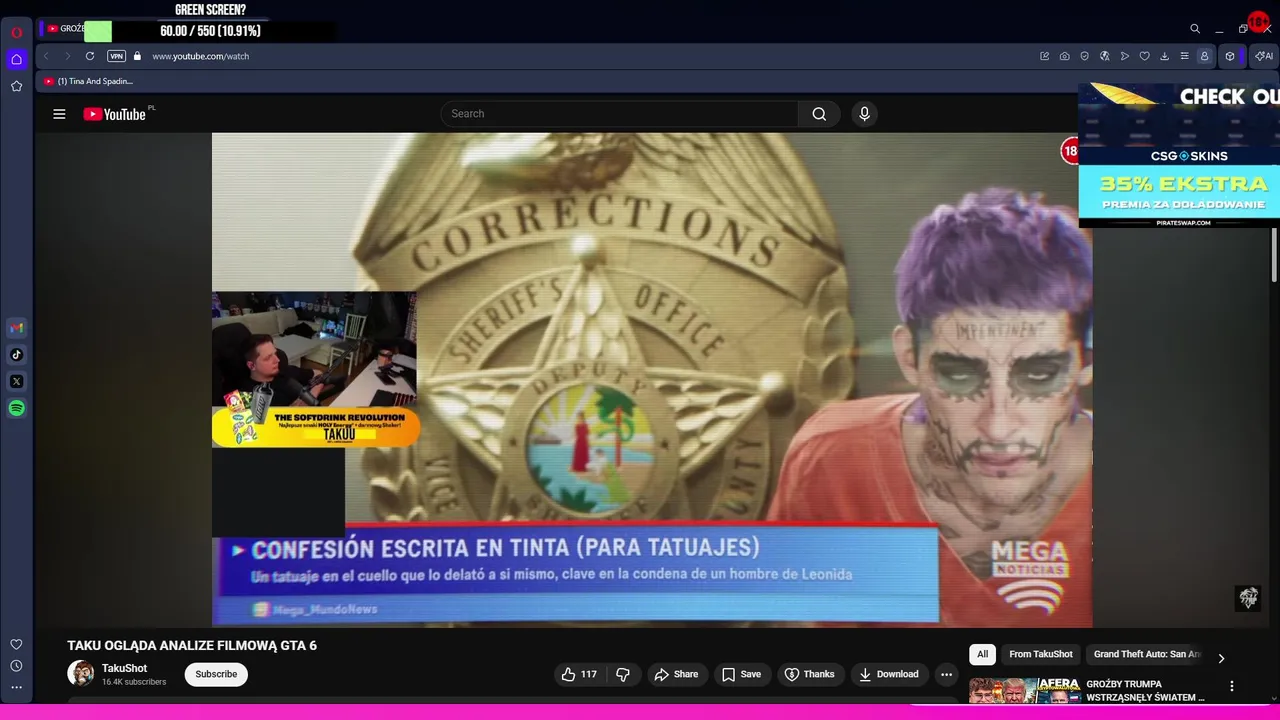This screenshot has height=720, width=1280.
Task: Open the sidebar bookmarks star
Action: tap(16, 86)
